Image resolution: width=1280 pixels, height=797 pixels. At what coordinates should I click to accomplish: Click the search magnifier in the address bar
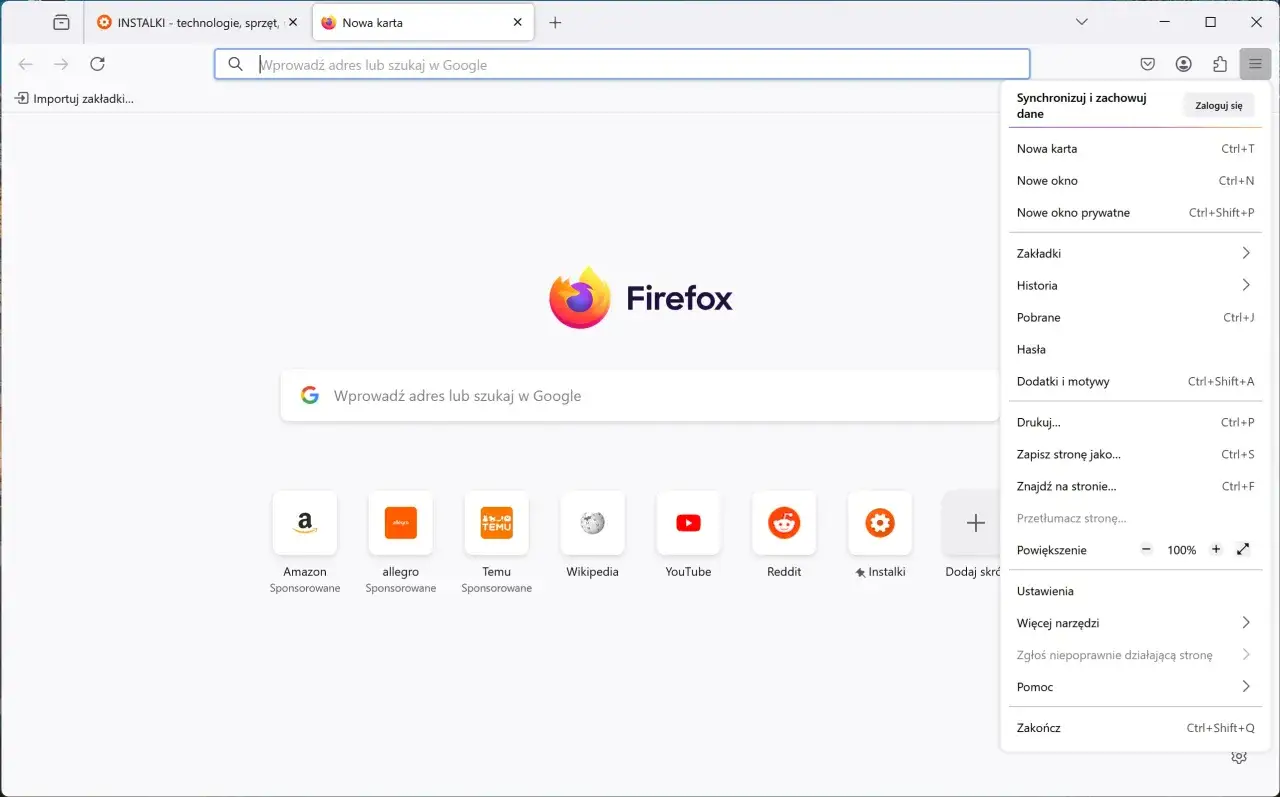coord(235,63)
